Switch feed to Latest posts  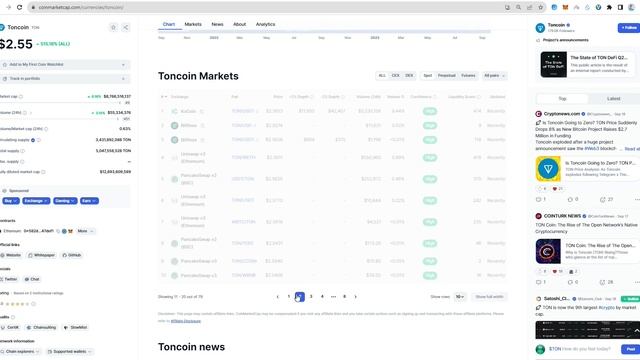(613, 99)
